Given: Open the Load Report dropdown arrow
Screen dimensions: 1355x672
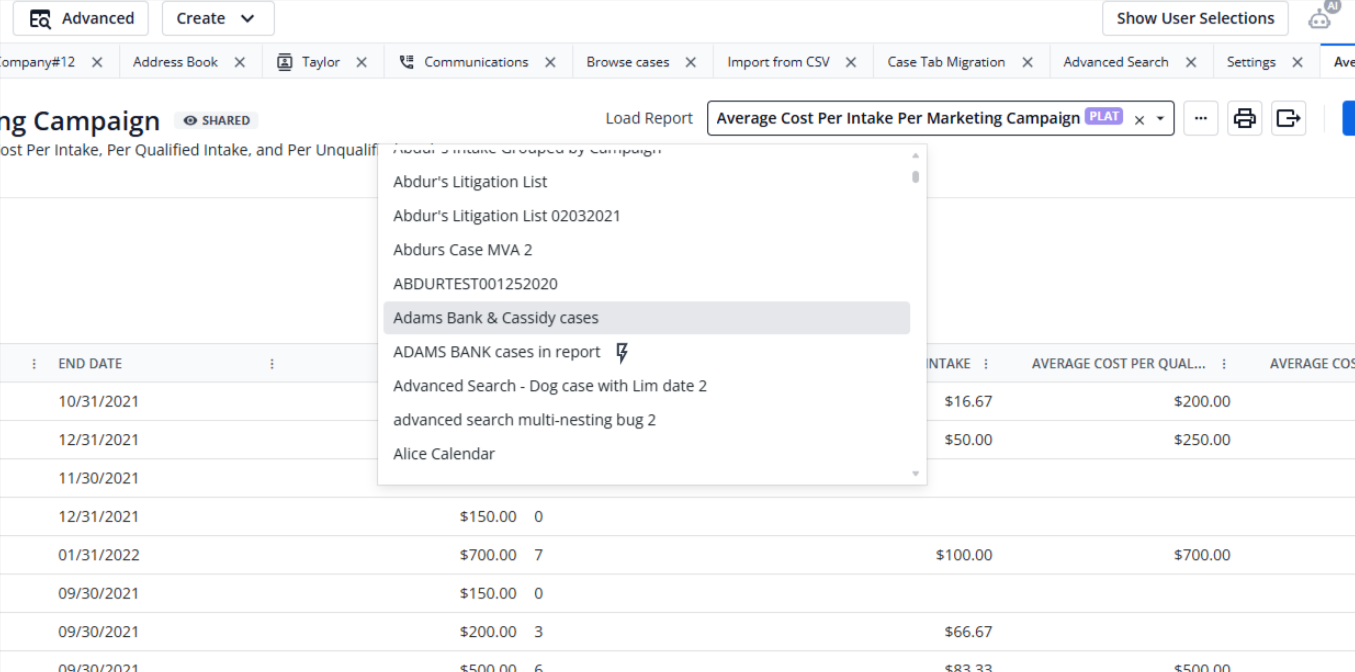Looking at the screenshot, I should [x=1162, y=118].
